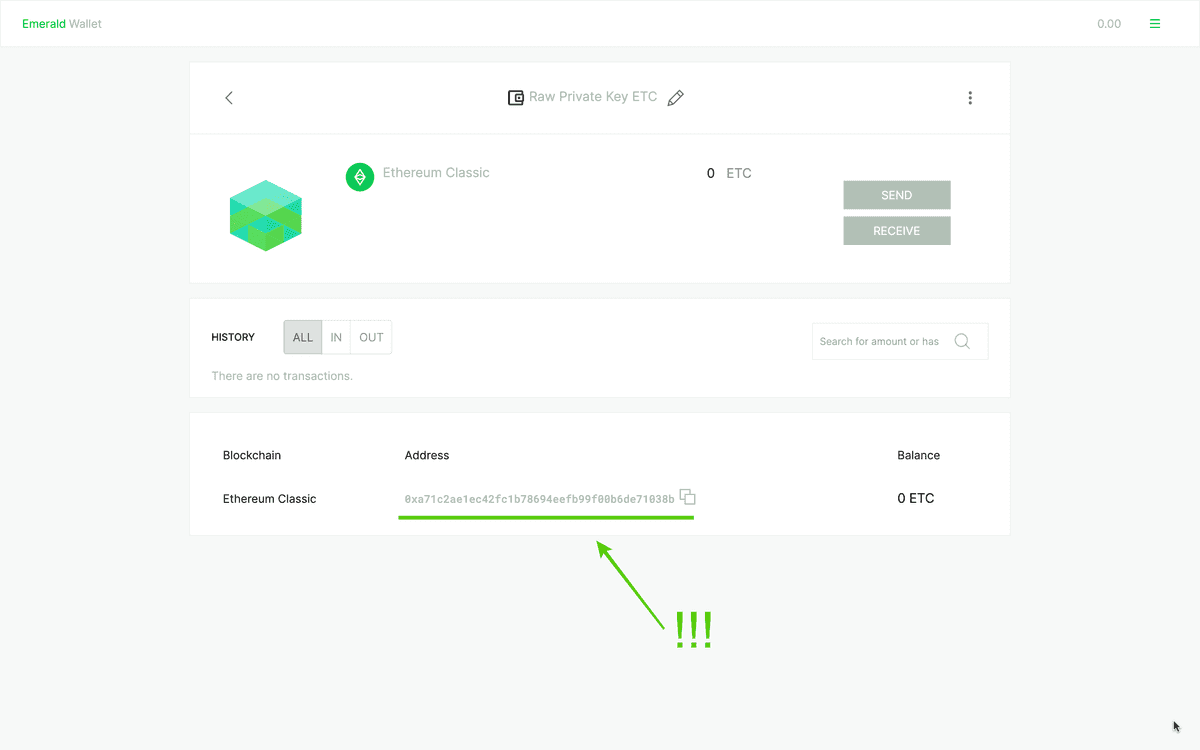Click the Ethereum Classic coin icon
Screen dimensions: 1200x750
pyautogui.click(x=359, y=177)
